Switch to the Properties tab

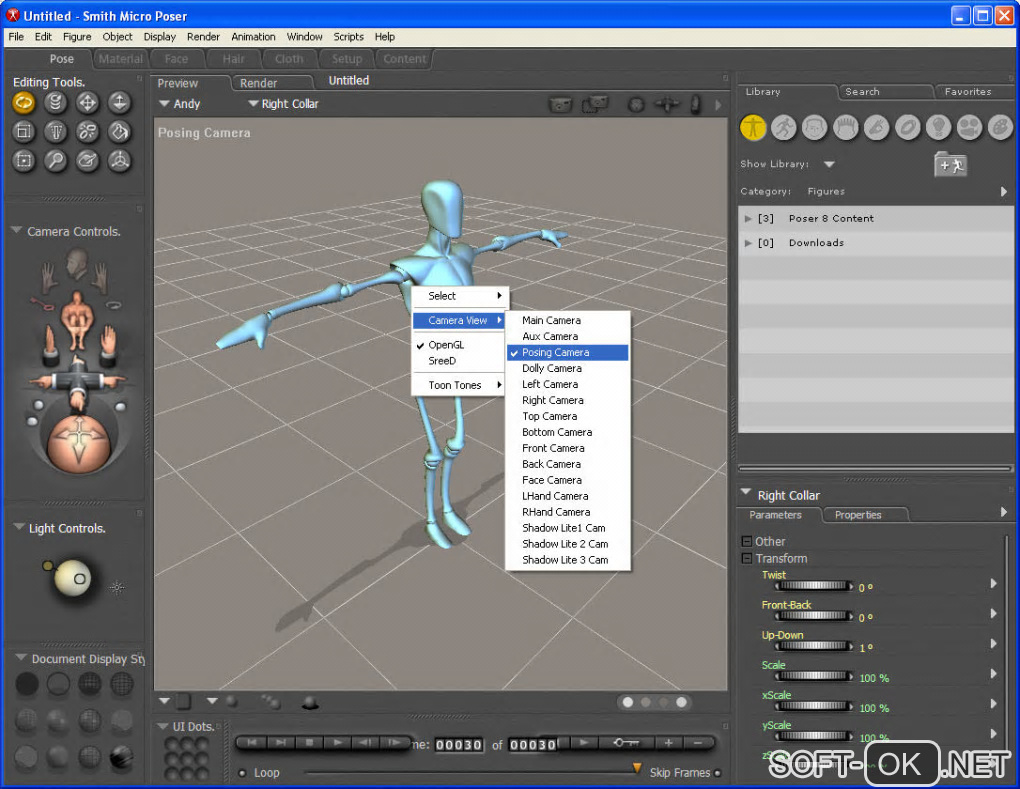[x=858, y=515]
